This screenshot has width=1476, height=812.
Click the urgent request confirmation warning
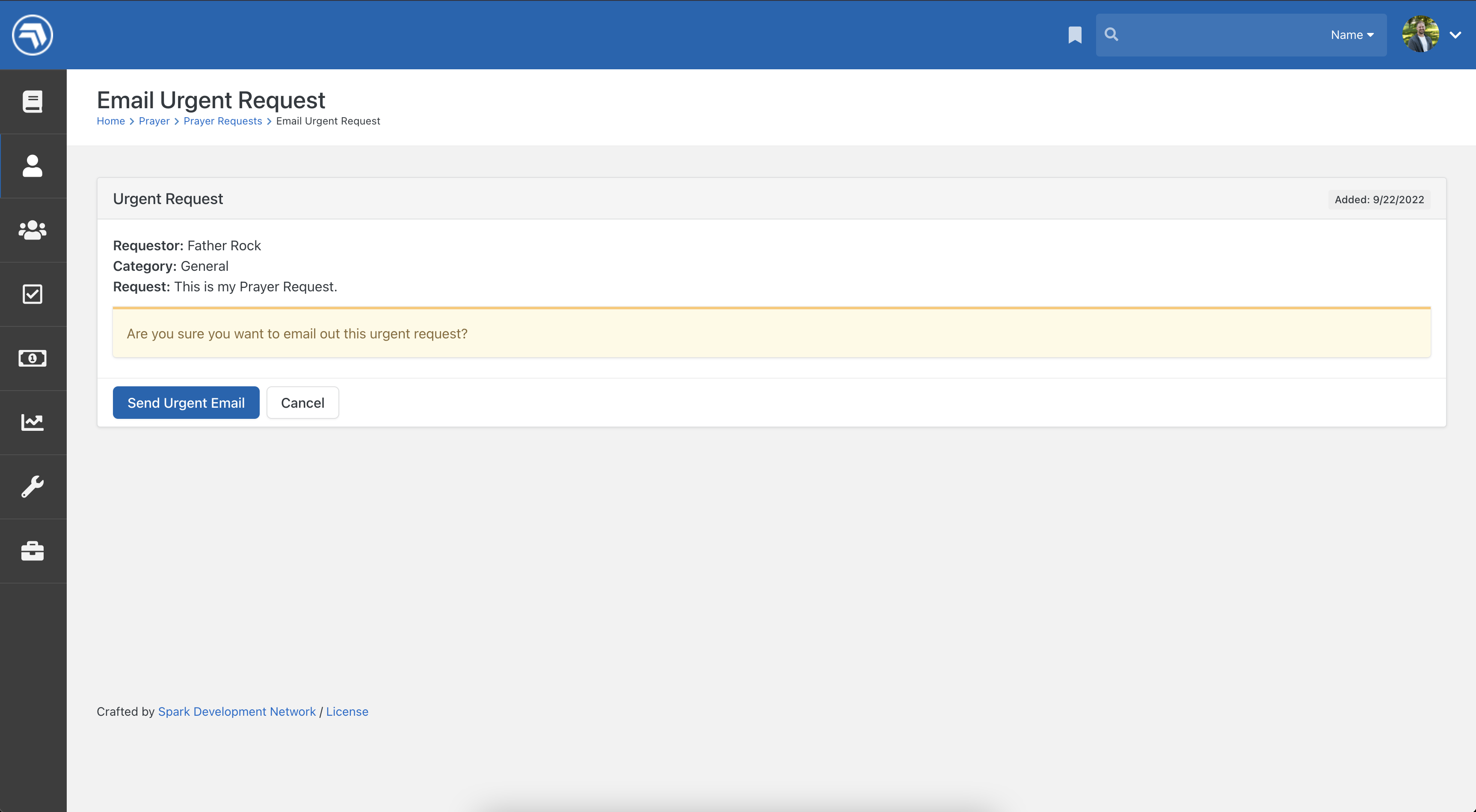772,333
